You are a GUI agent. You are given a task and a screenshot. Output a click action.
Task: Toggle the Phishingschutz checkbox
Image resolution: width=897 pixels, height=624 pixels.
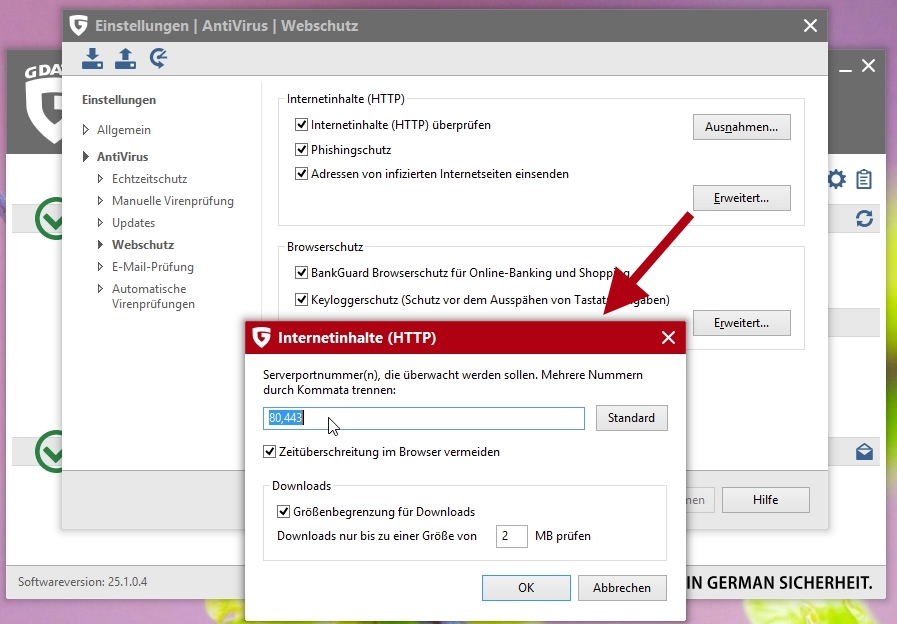pos(301,149)
